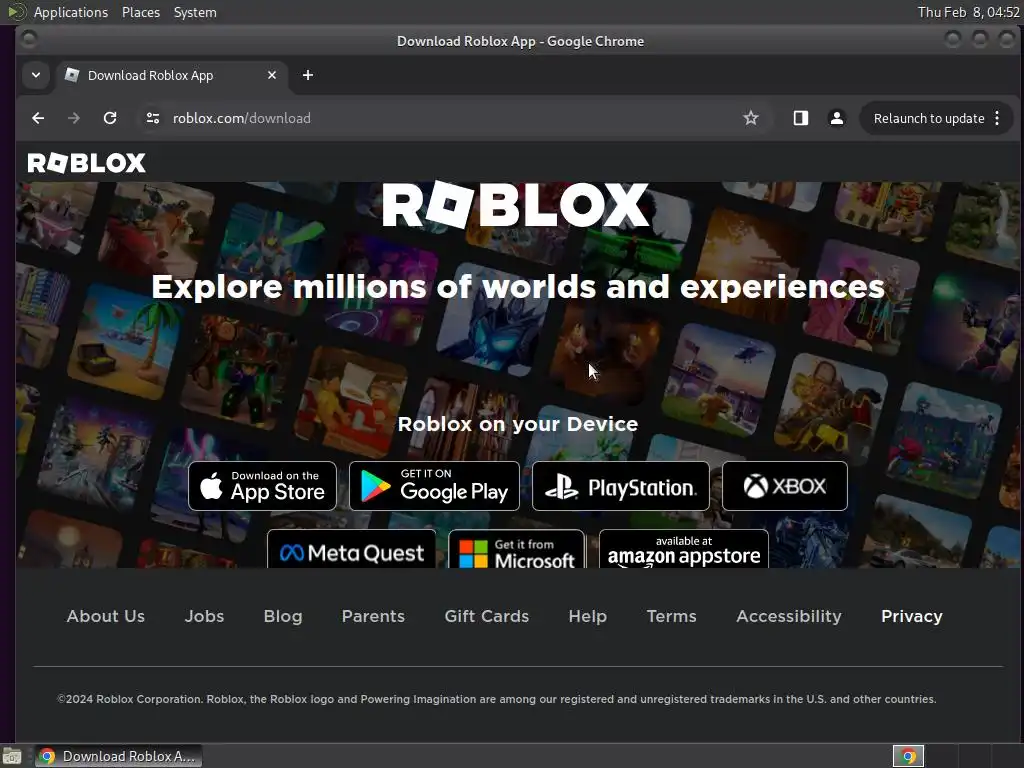This screenshot has height=768, width=1024.
Task: Open the About Us footer link
Action: coord(106,616)
